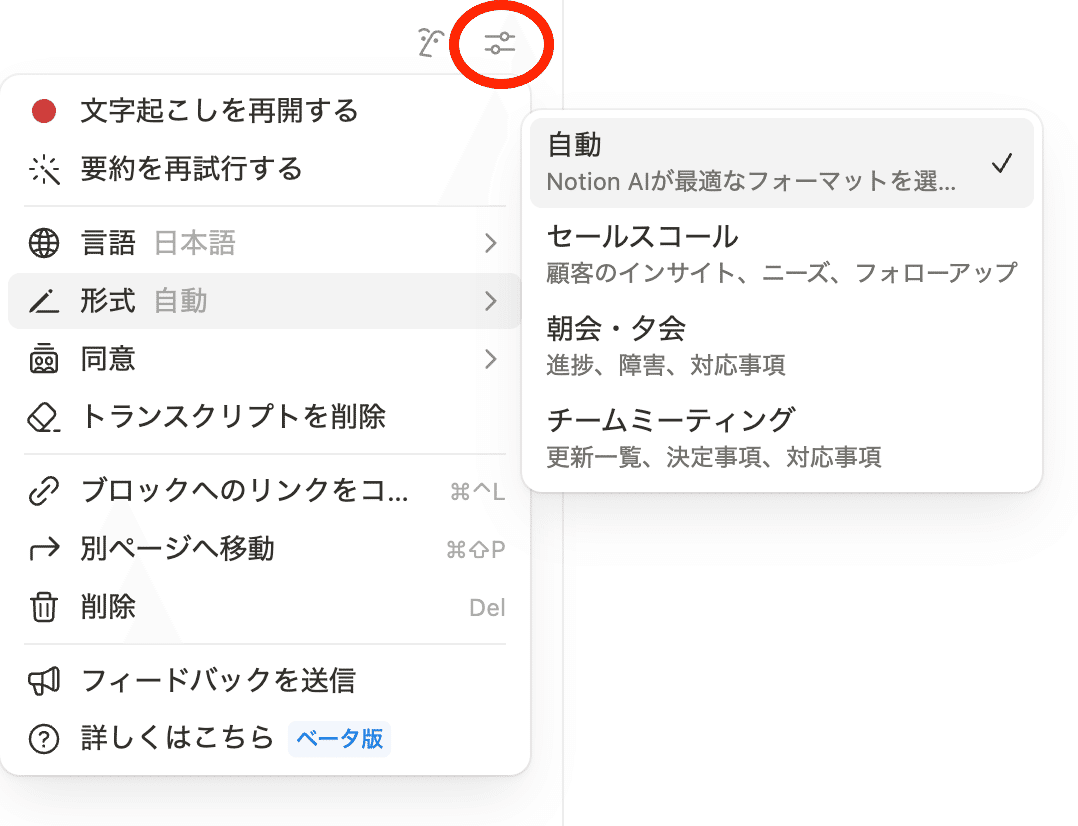Click the red record dot icon
Image resolution: width=1078 pixels, height=826 pixels.
43,111
